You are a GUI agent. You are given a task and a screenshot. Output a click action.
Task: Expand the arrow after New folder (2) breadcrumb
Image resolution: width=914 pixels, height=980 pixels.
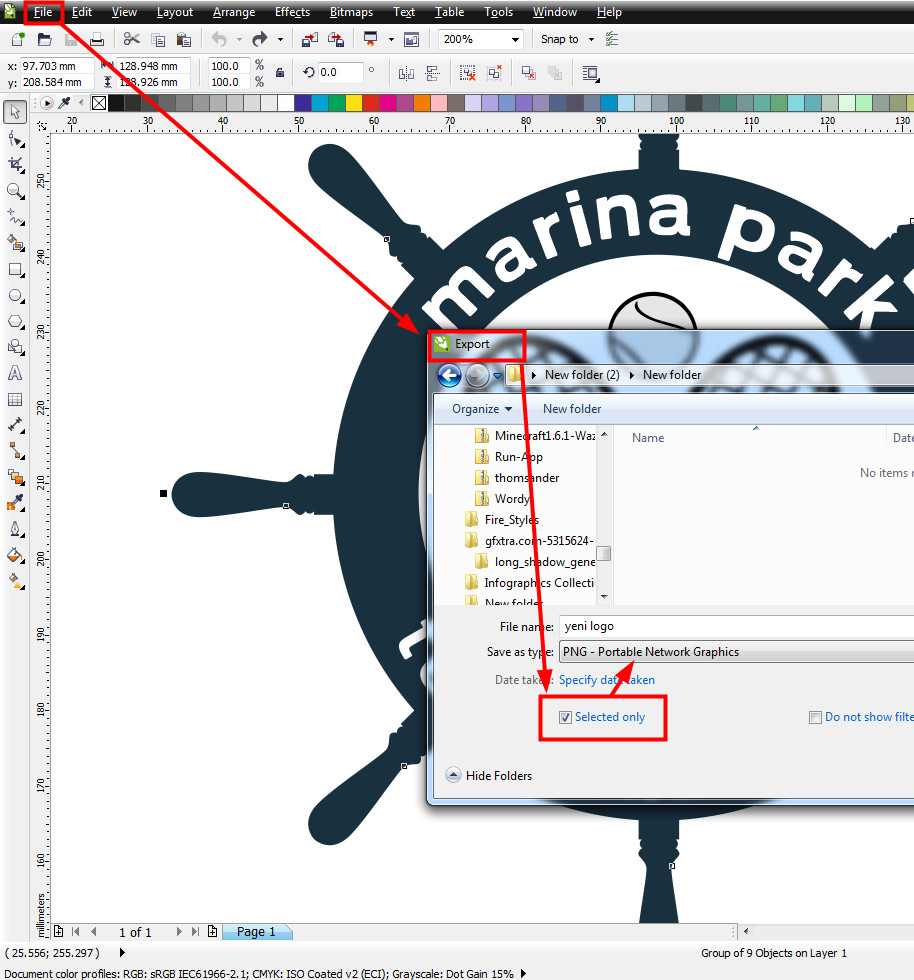pyautogui.click(x=631, y=375)
